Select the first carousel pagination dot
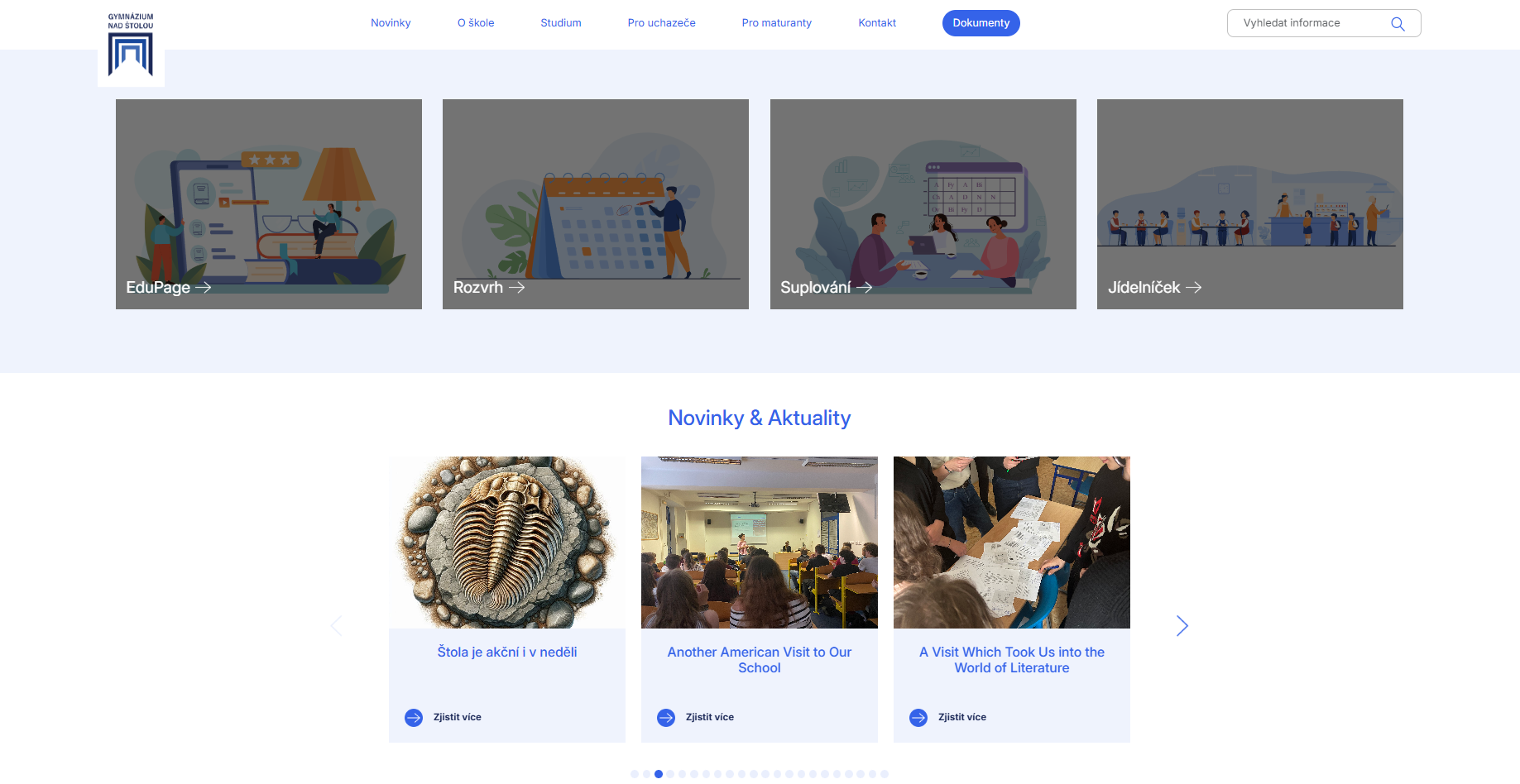 click(x=635, y=774)
